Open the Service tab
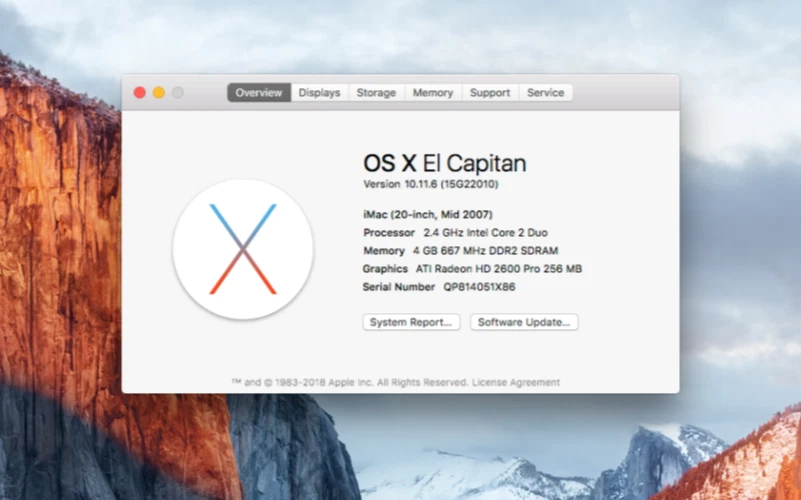The width and height of the screenshot is (801, 500). pyautogui.click(x=546, y=92)
